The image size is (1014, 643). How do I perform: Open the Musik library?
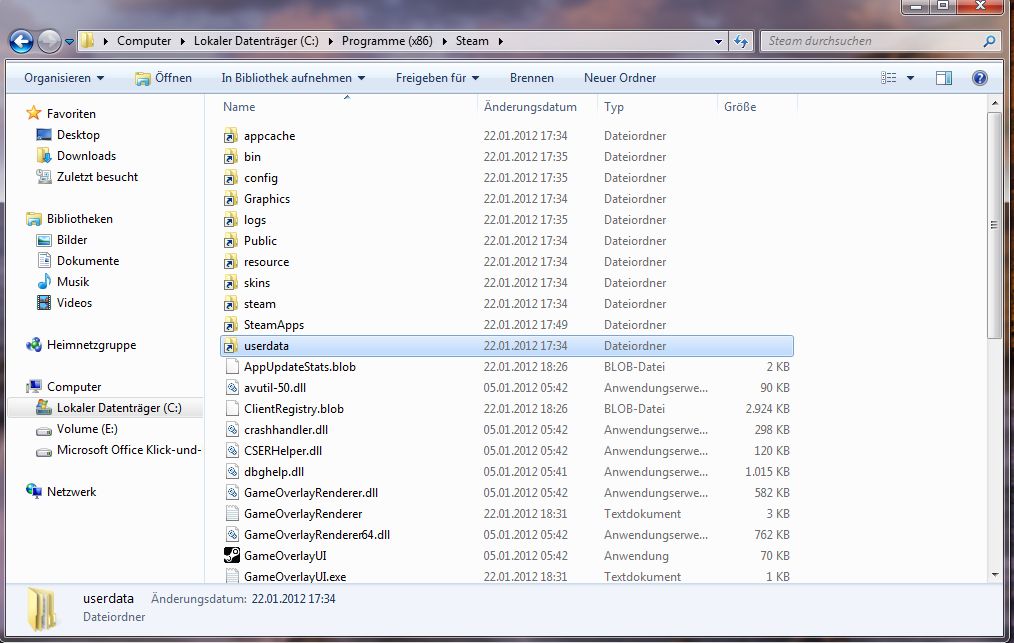pyautogui.click(x=72, y=282)
